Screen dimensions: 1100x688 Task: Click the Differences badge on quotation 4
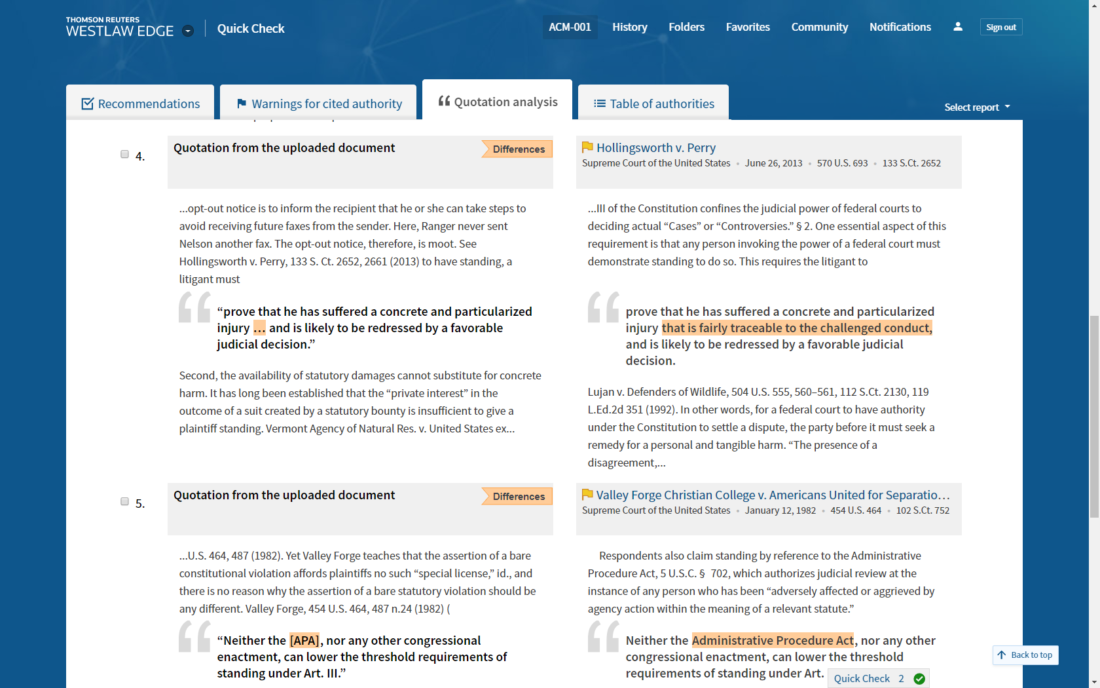(x=518, y=149)
